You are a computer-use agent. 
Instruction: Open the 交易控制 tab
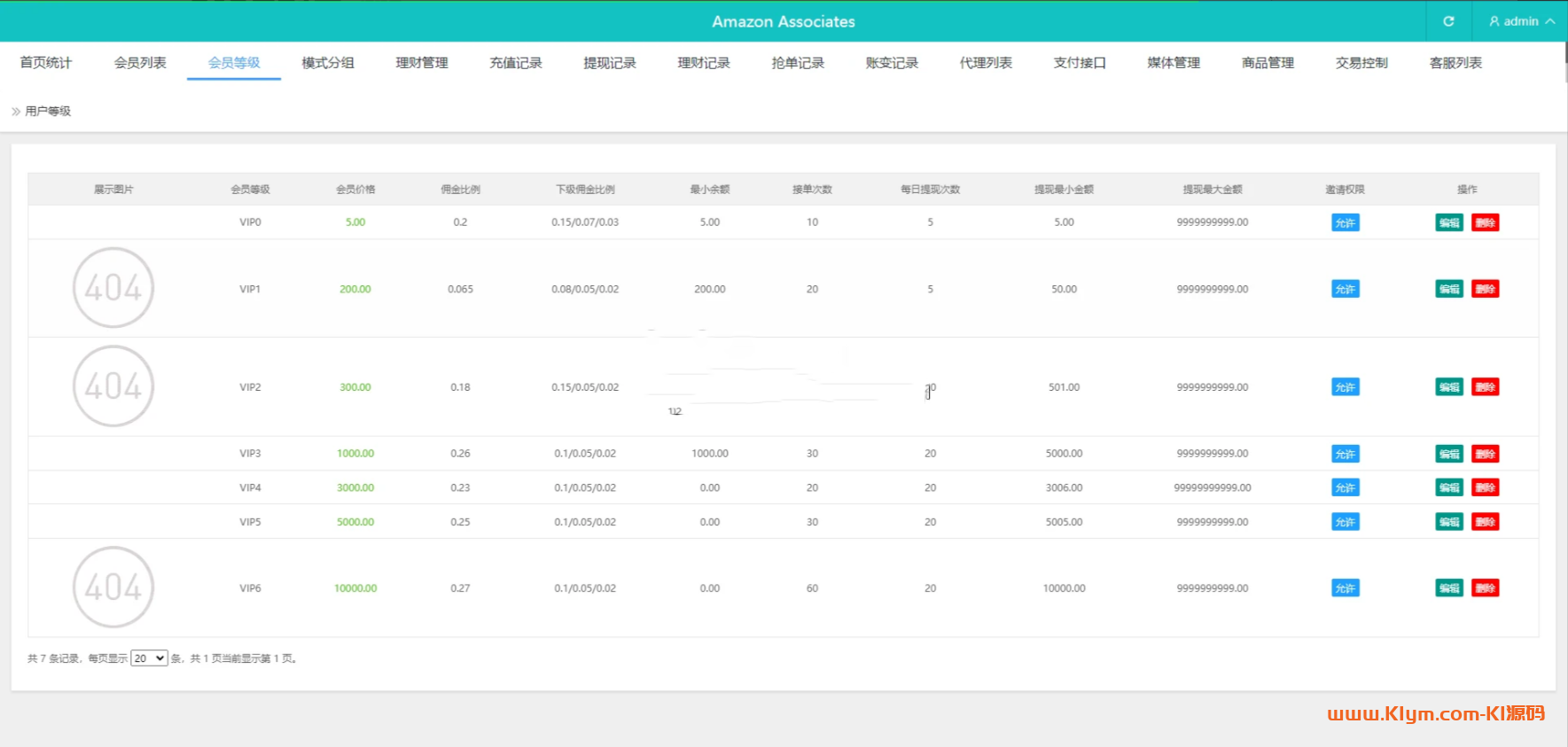pos(1361,63)
